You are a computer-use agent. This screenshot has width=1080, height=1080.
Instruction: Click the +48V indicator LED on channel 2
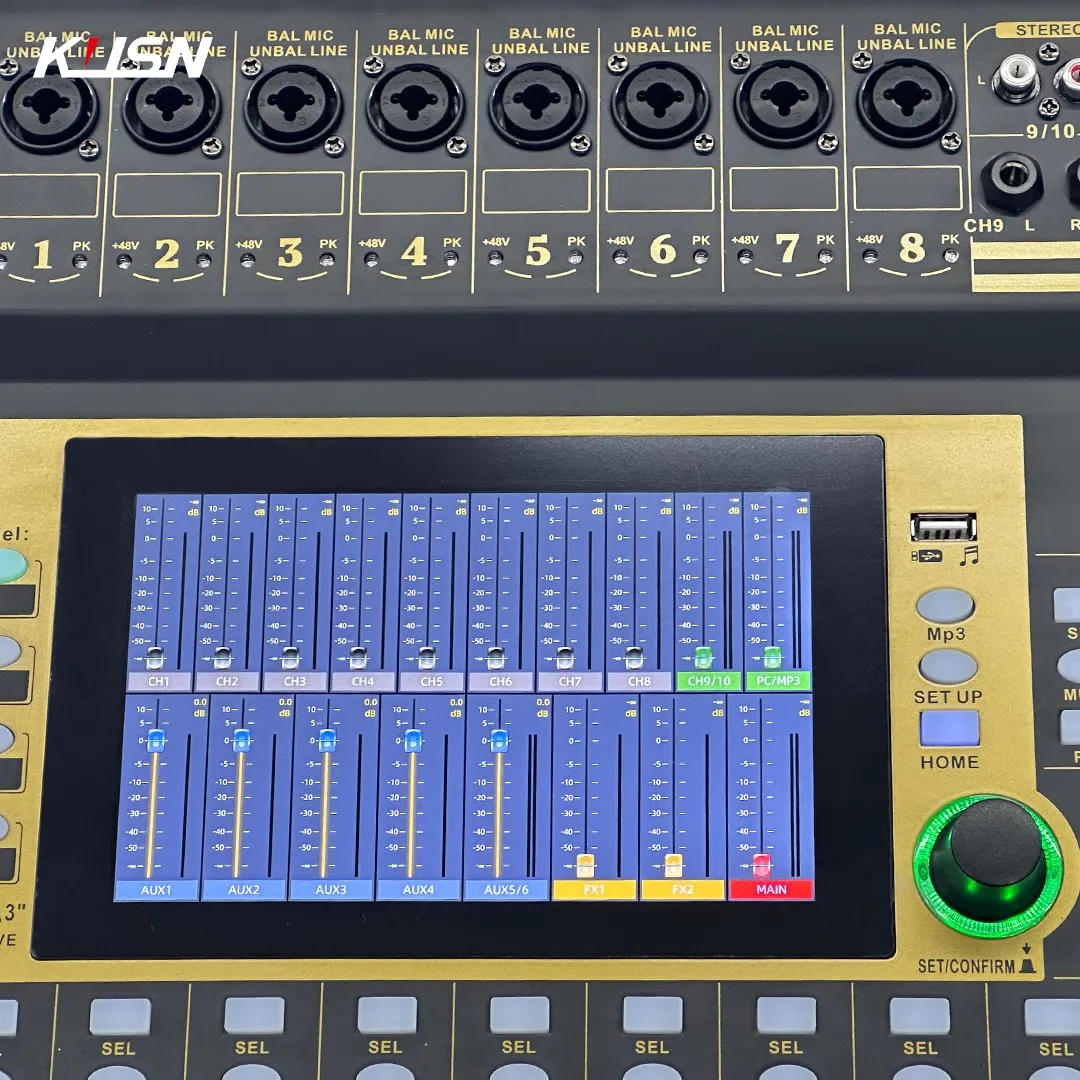pyautogui.click(x=124, y=262)
